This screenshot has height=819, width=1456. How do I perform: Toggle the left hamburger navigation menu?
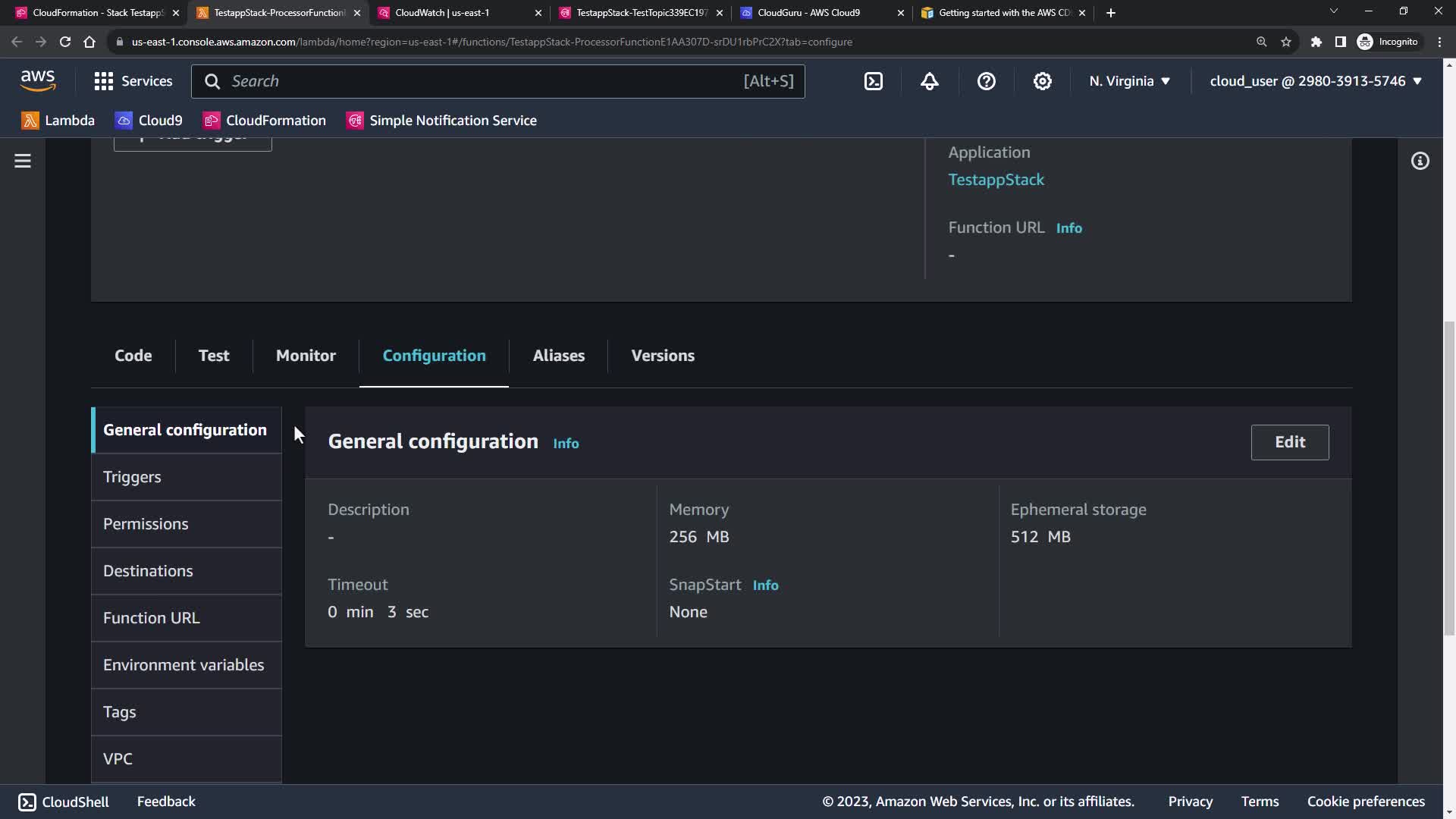pos(23,161)
